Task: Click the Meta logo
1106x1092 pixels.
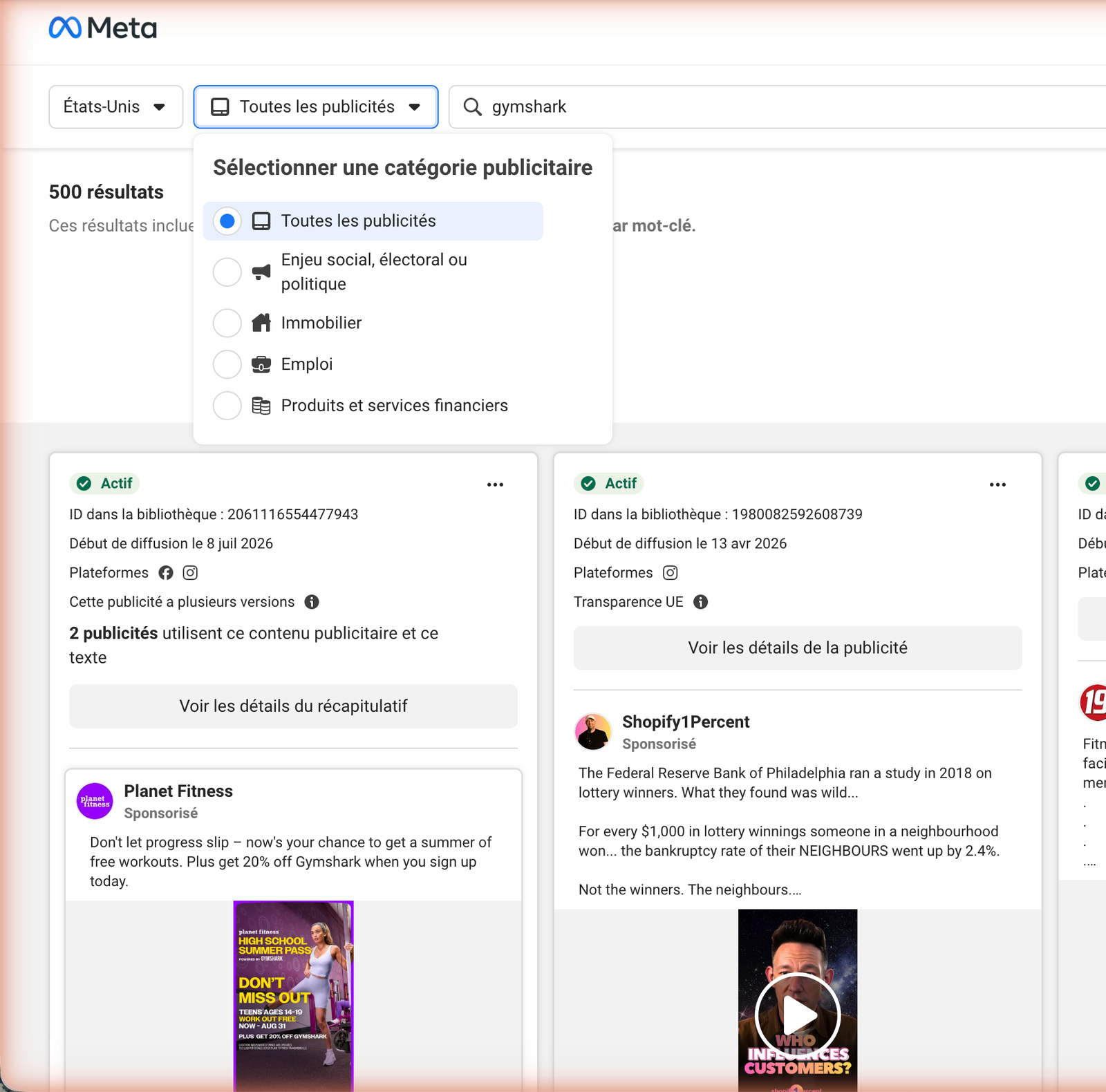Action: point(103,28)
